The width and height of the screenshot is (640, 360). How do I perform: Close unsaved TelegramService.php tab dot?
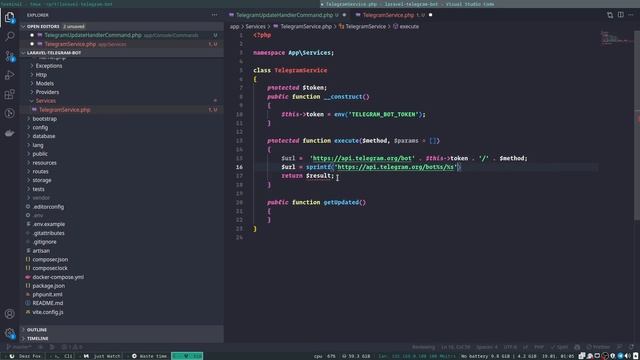coord(430,15)
